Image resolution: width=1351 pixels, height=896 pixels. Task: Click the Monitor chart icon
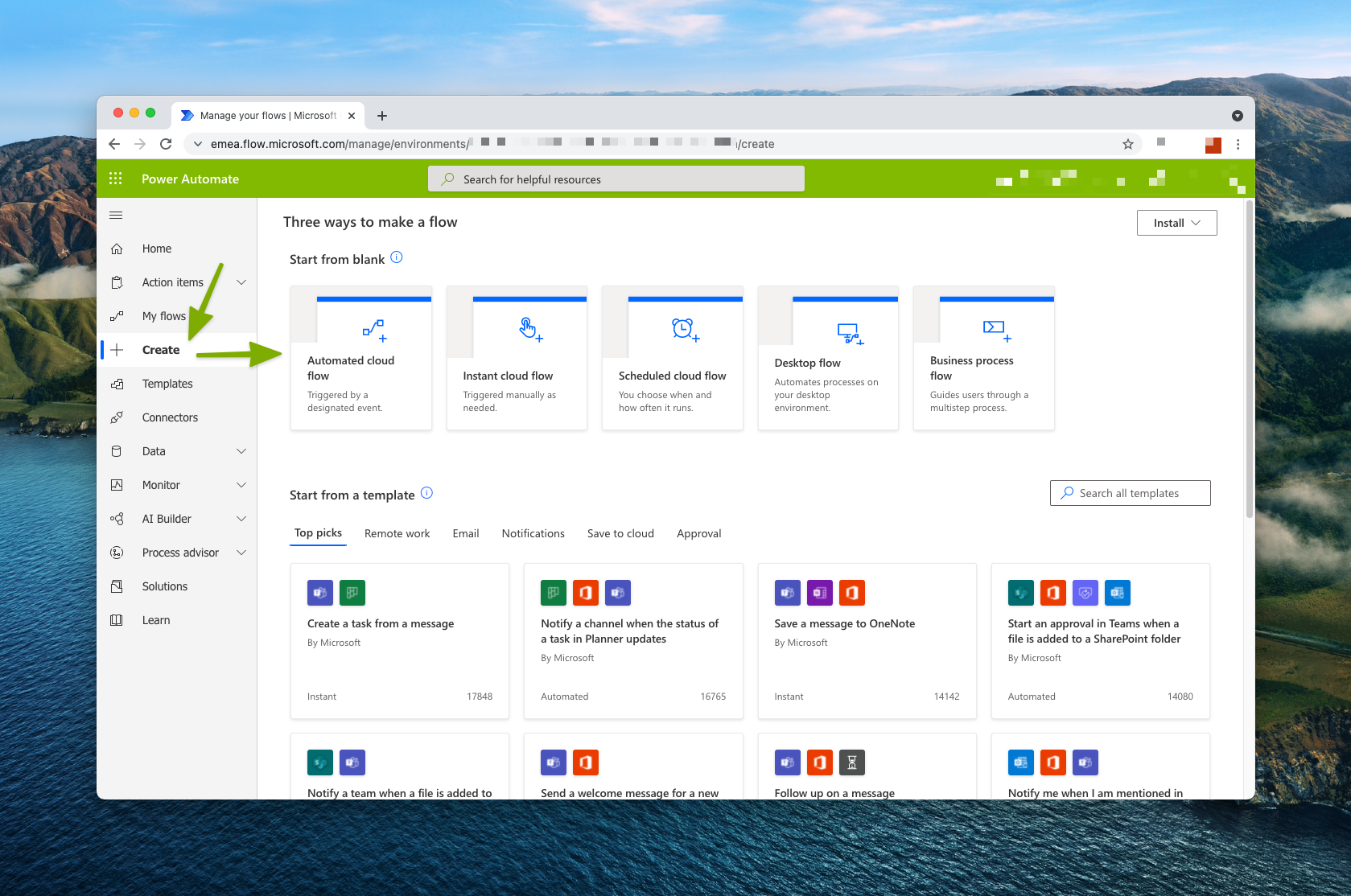[x=117, y=485]
